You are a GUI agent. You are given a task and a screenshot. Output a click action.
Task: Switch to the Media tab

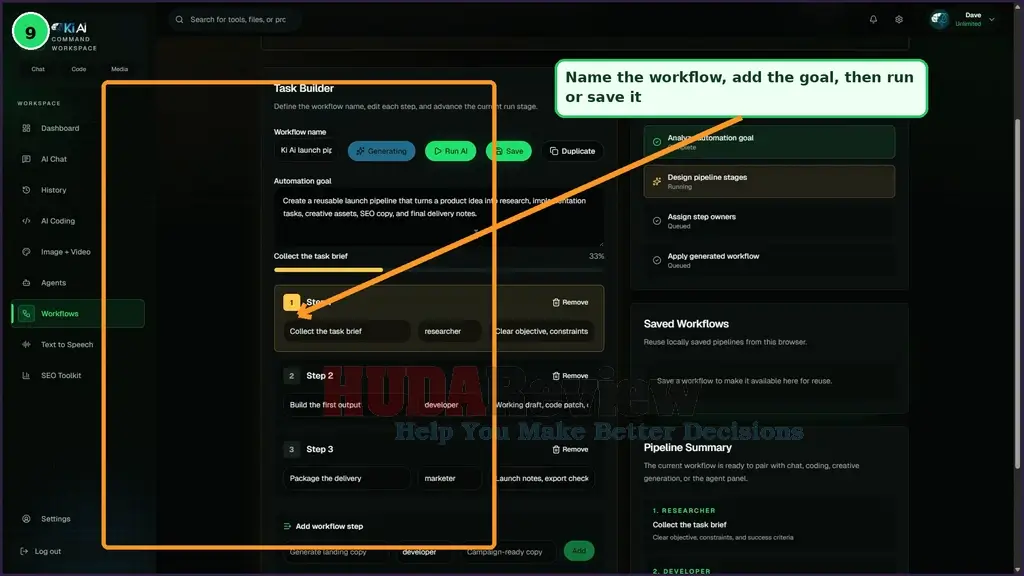pyautogui.click(x=120, y=69)
